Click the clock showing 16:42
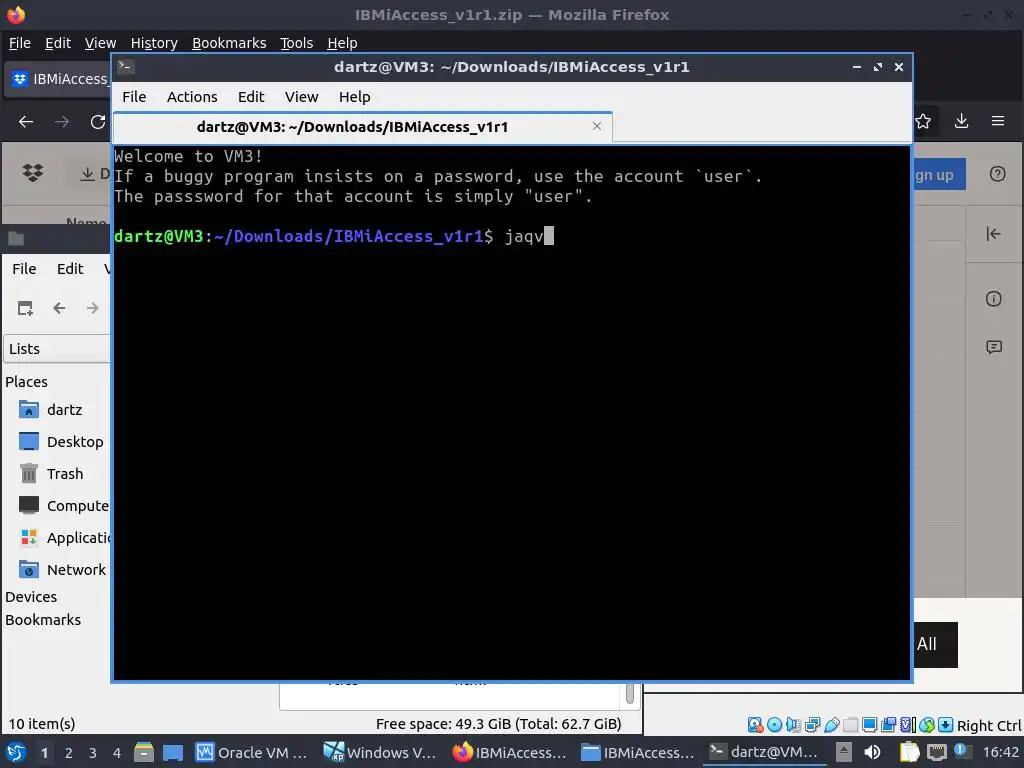 [x=1000, y=752]
